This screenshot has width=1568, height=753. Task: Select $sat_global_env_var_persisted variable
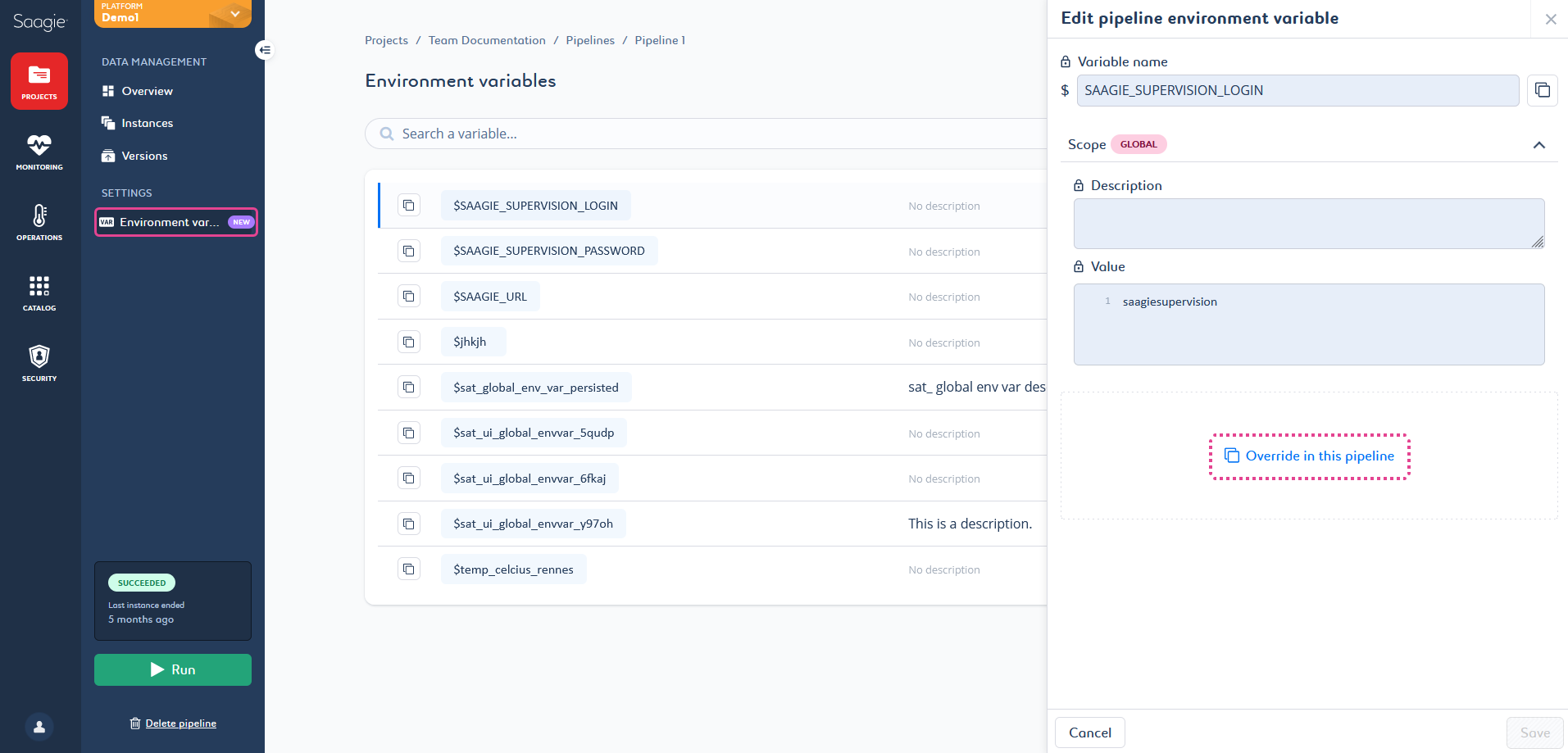click(536, 388)
